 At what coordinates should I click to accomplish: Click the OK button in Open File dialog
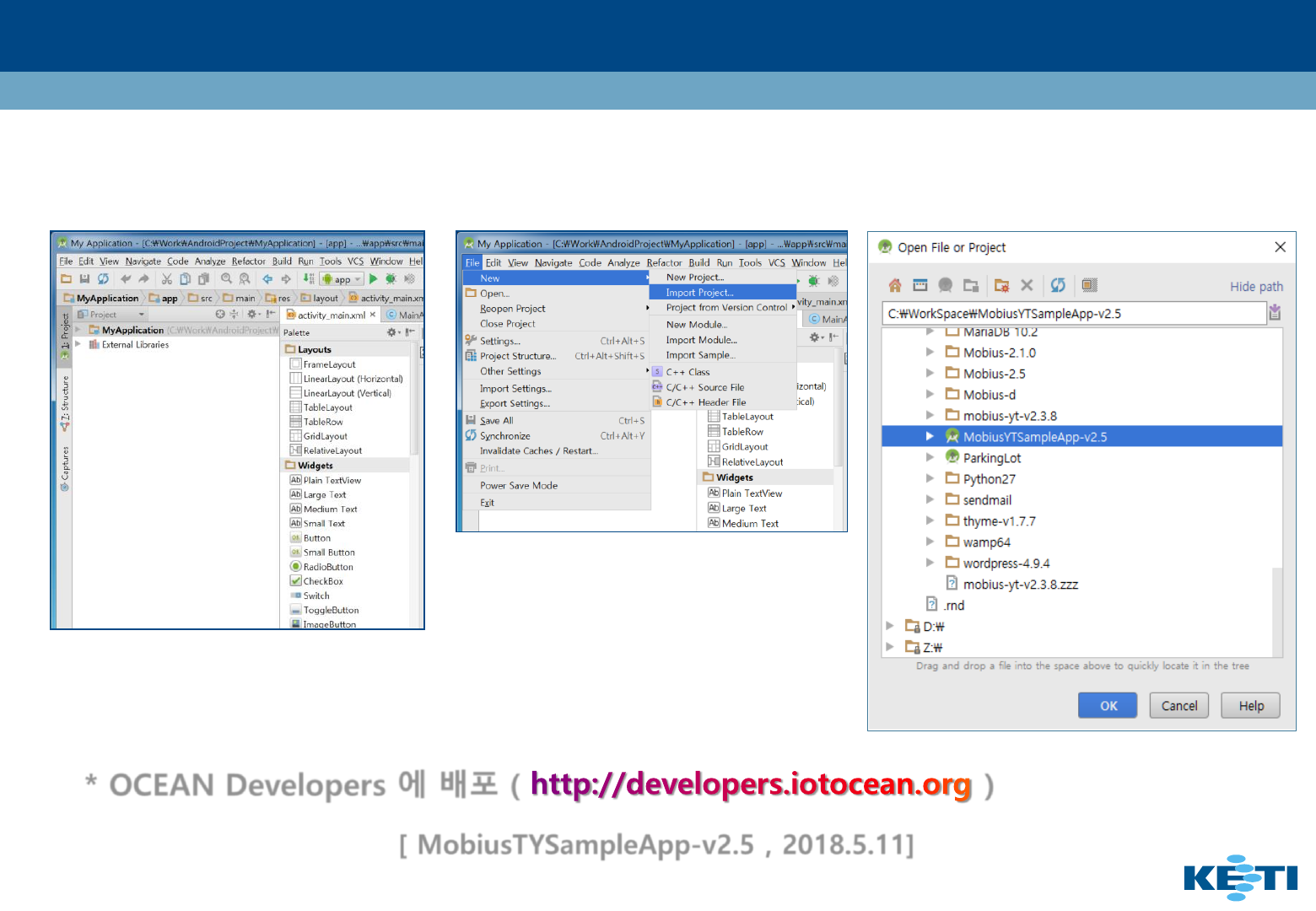(x=1108, y=706)
